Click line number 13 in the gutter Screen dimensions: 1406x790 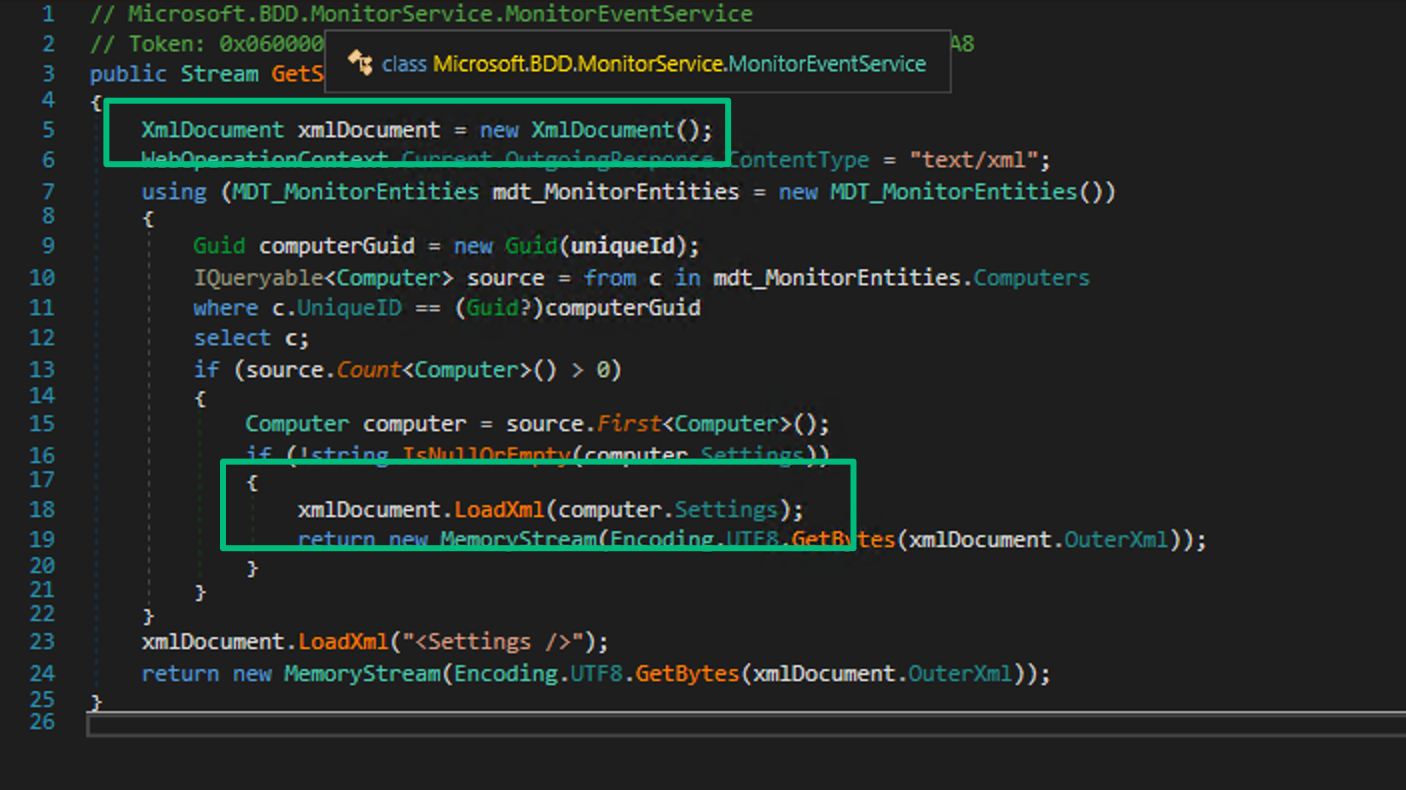42,368
